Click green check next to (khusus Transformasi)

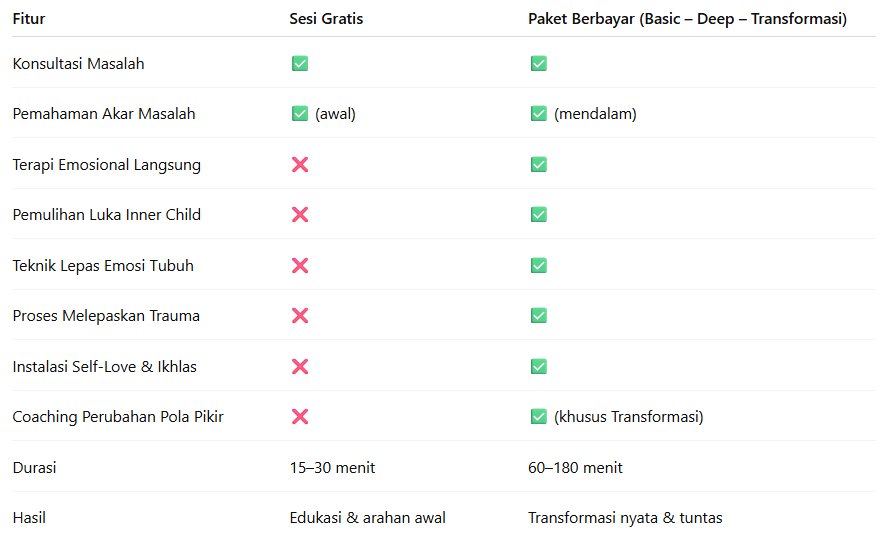click(x=538, y=417)
